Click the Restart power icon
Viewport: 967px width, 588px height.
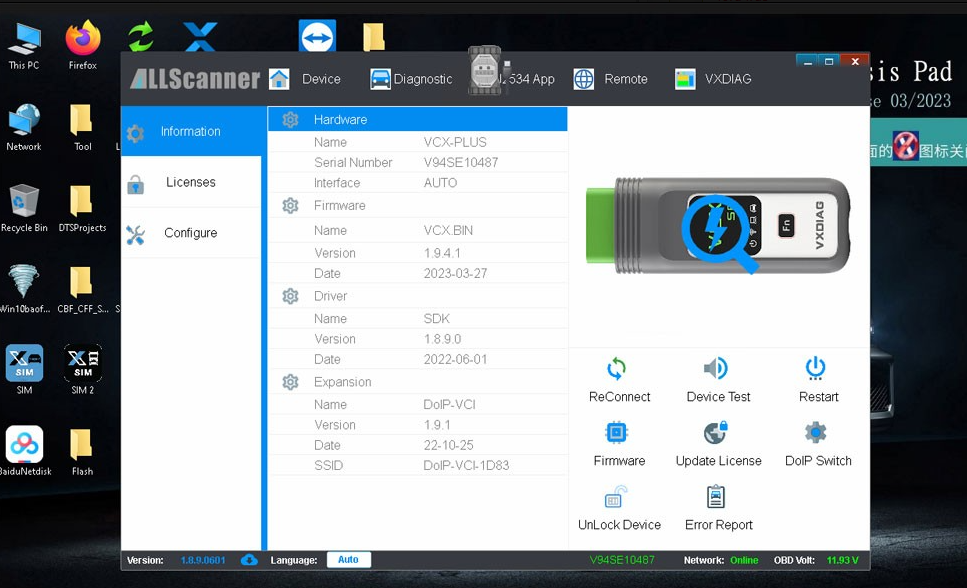point(815,368)
